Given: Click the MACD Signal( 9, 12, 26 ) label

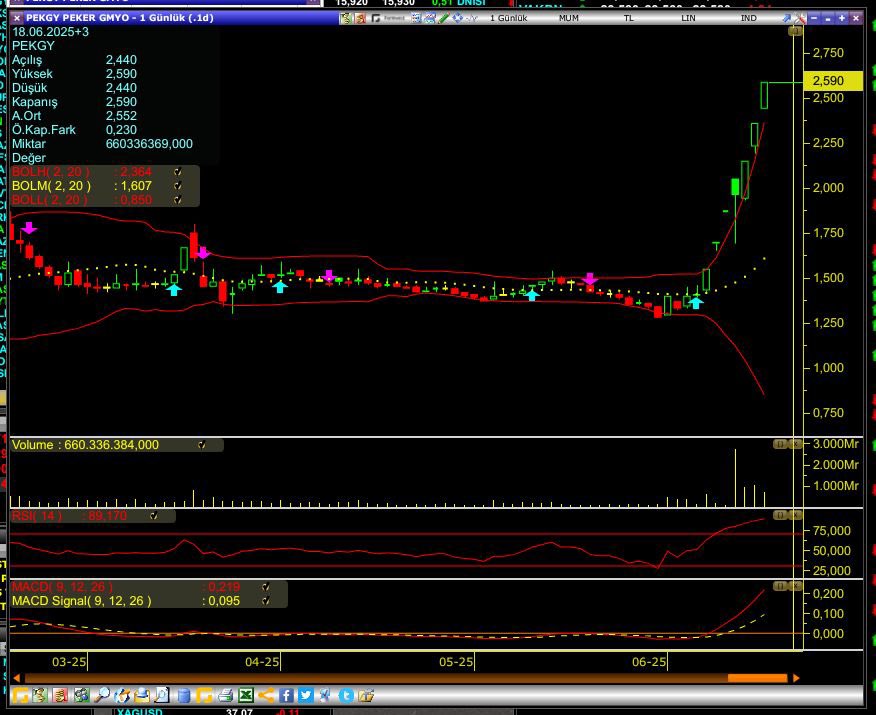Looking at the screenshot, I should tap(82, 601).
